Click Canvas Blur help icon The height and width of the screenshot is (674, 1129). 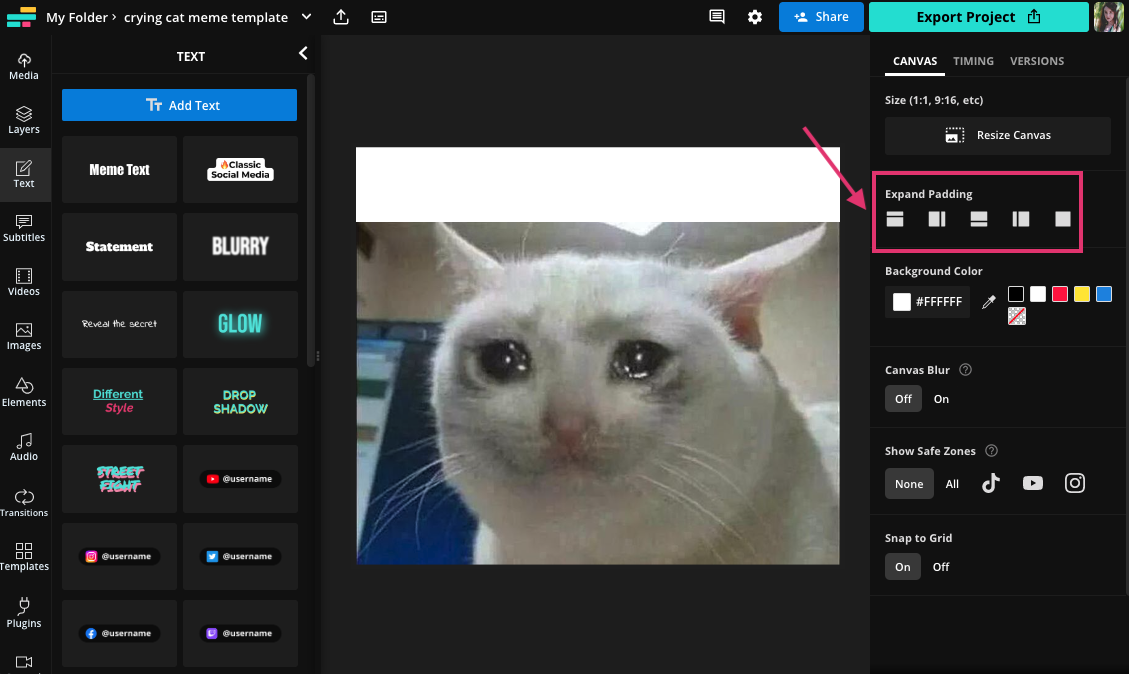[x=966, y=369]
